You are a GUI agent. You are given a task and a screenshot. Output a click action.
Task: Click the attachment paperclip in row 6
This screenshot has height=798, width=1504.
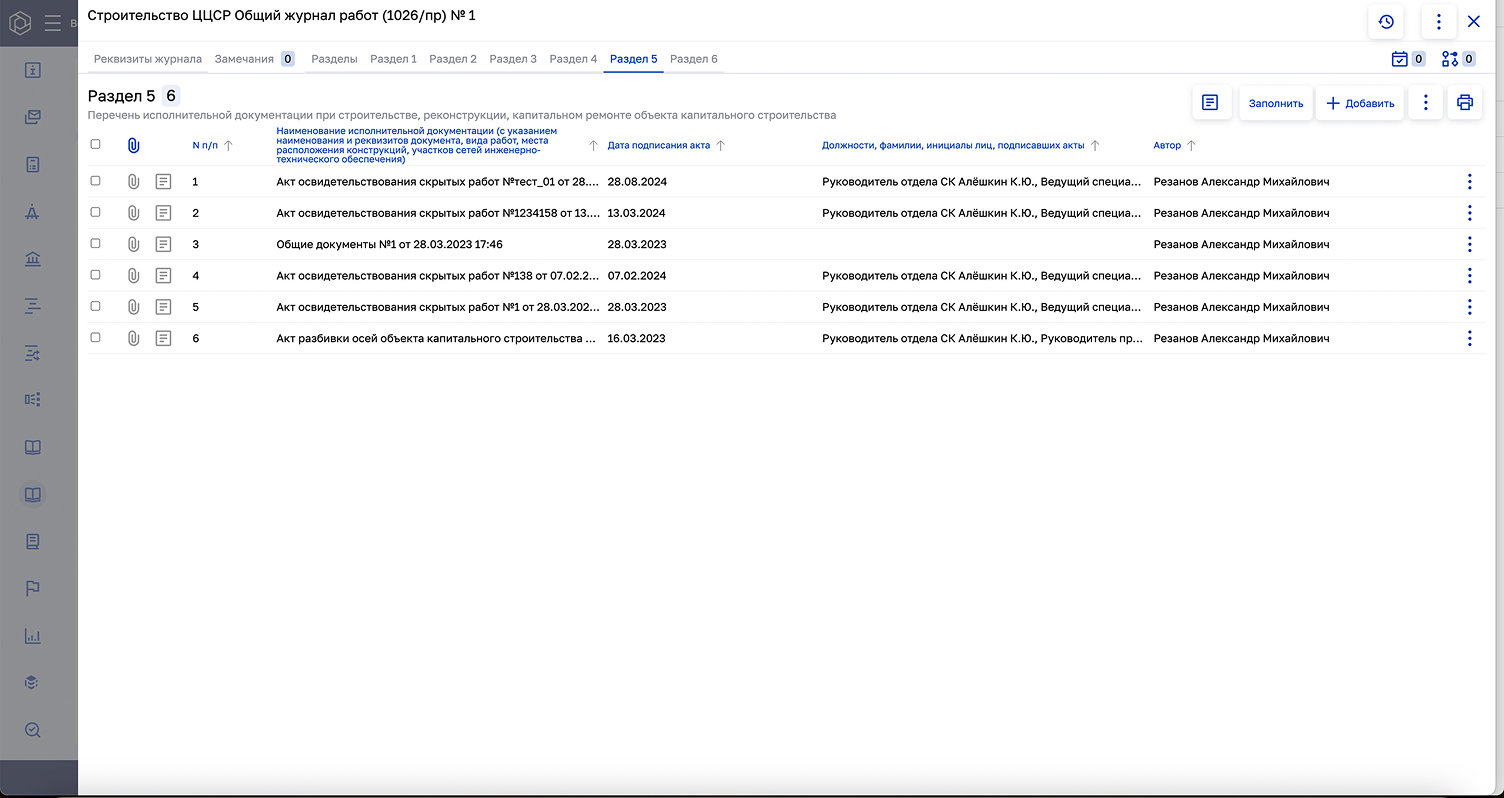coord(133,338)
